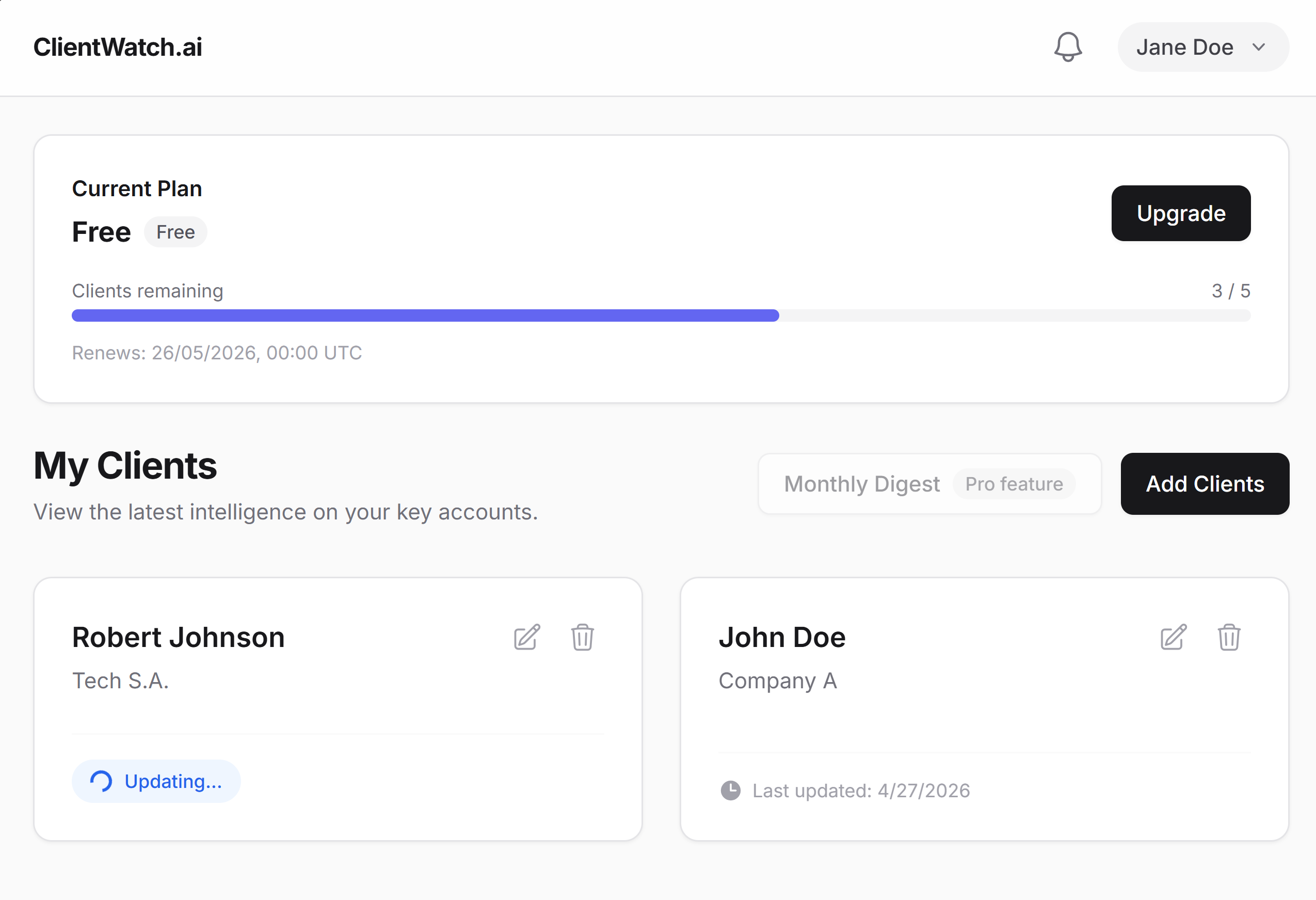This screenshot has height=900, width=1316.
Task: Click the Tech S.A. company text
Action: [x=121, y=681]
